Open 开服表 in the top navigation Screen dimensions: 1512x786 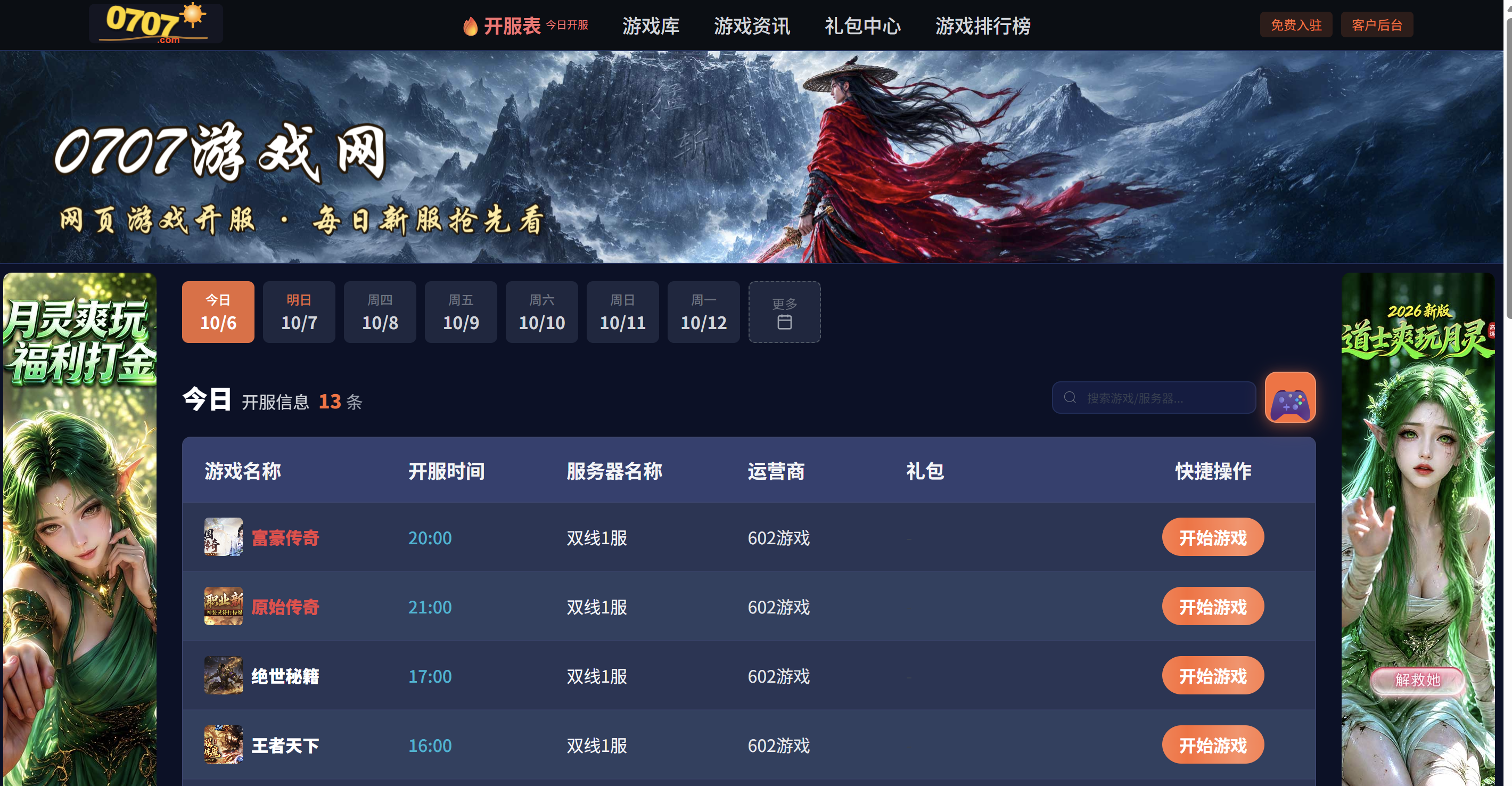tap(512, 26)
